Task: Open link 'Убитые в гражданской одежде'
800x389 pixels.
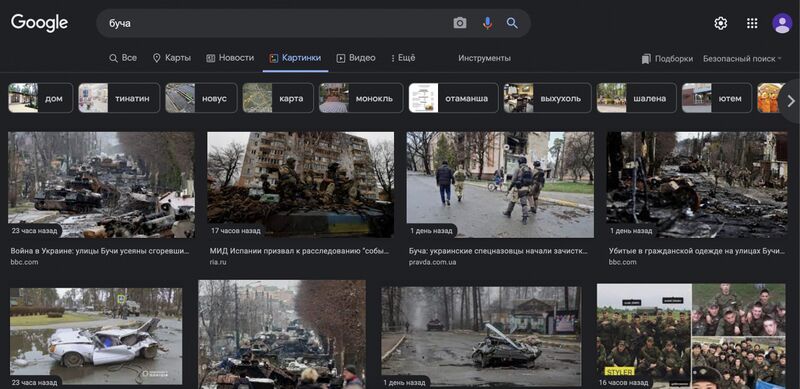Action: coord(696,251)
